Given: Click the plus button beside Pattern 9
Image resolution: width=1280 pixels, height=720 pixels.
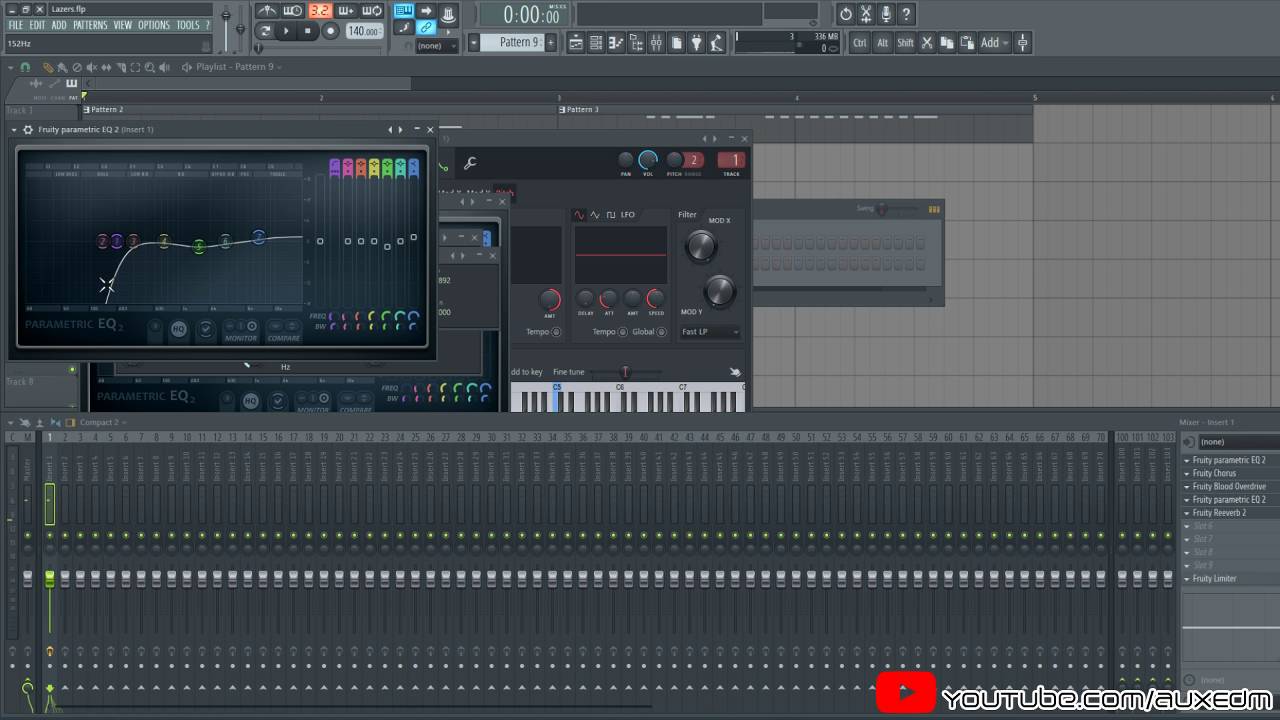Looking at the screenshot, I should point(550,42).
